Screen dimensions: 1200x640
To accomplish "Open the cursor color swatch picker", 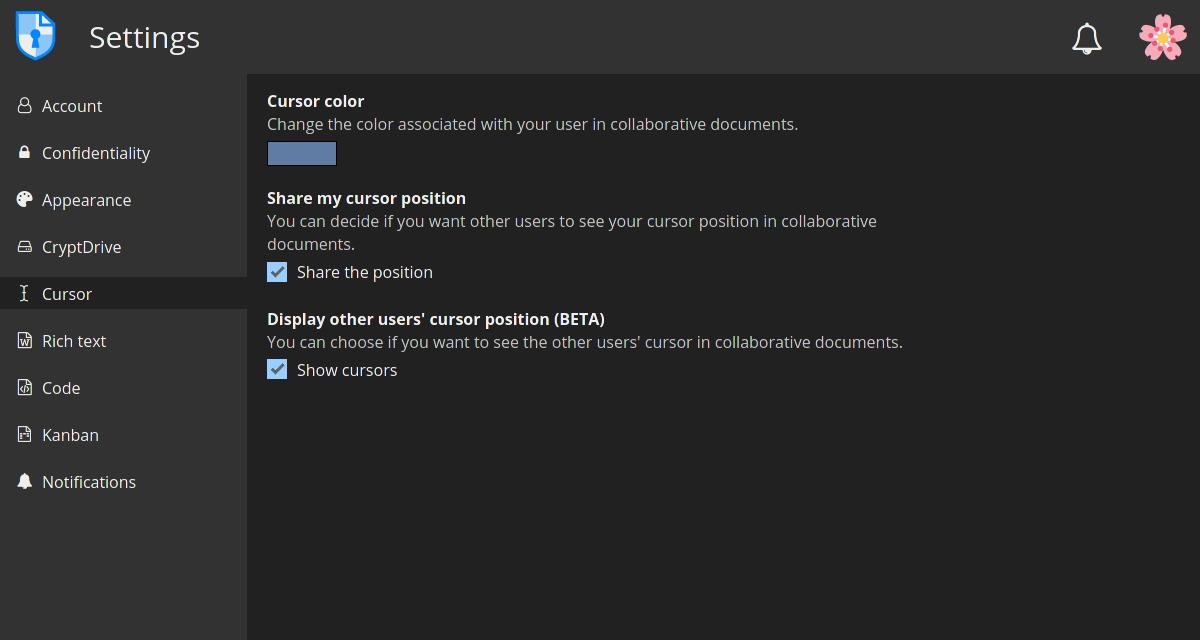I will coord(302,154).
